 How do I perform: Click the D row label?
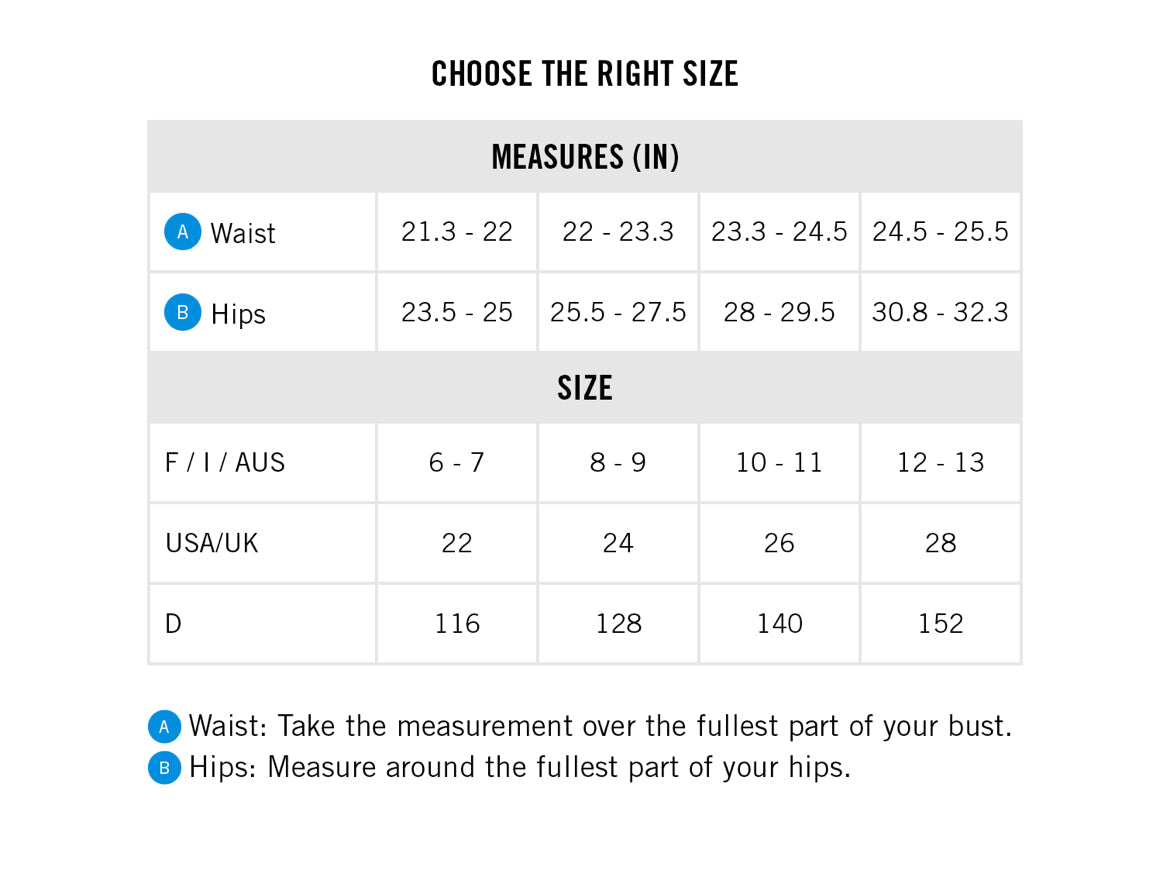[174, 624]
